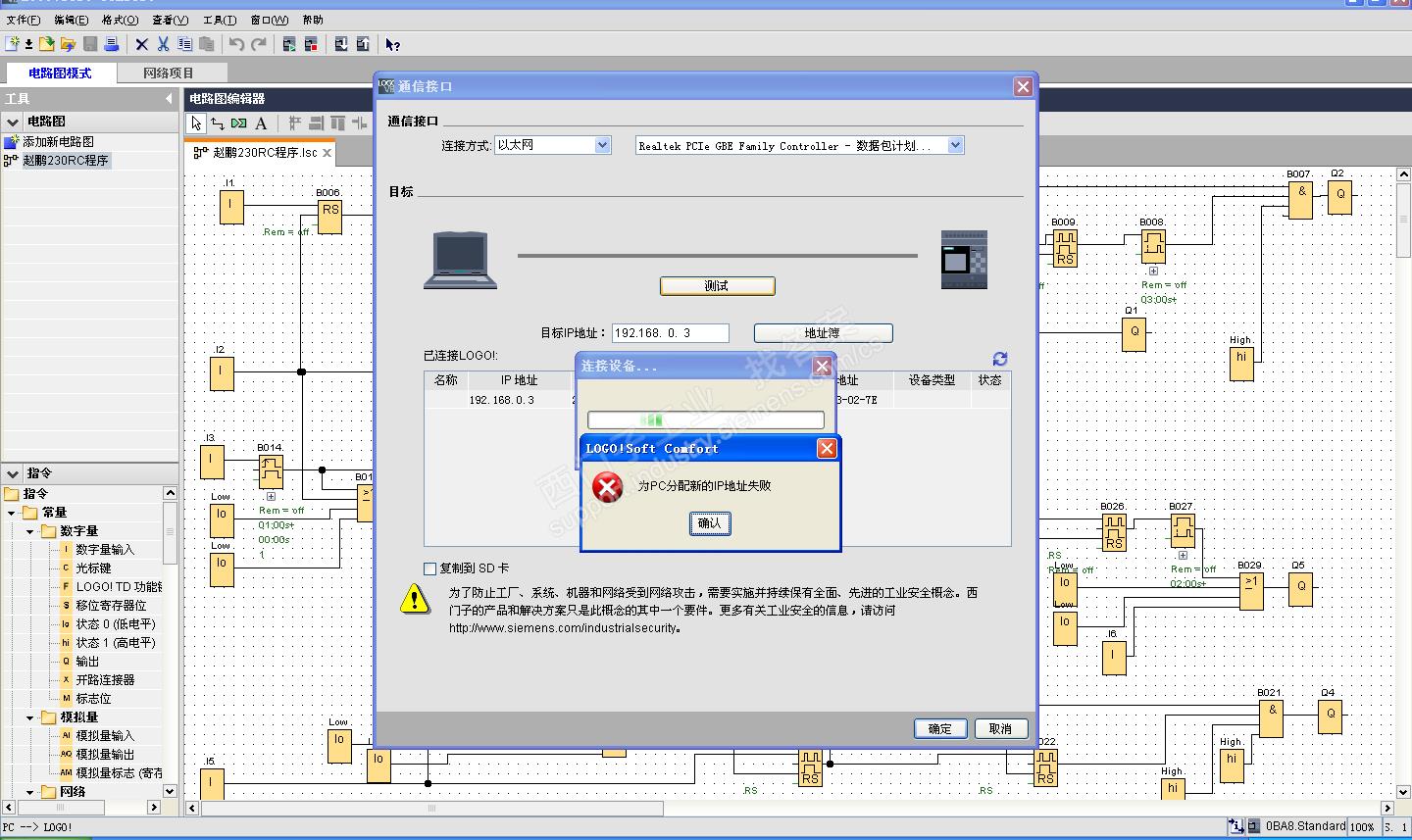Open the 文件(F) menu

pos(24,20)
